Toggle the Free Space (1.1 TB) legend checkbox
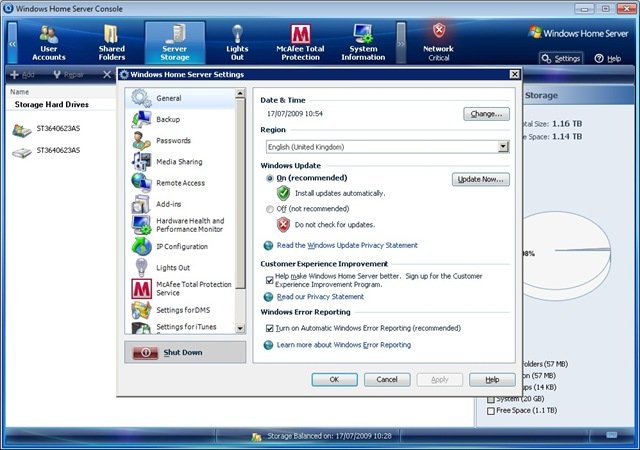 (x=491, y=411)
